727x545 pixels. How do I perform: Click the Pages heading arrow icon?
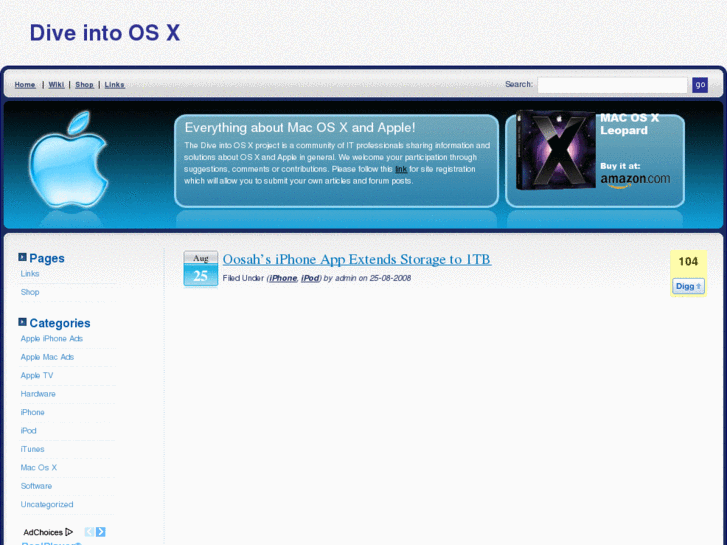[22, 257]
